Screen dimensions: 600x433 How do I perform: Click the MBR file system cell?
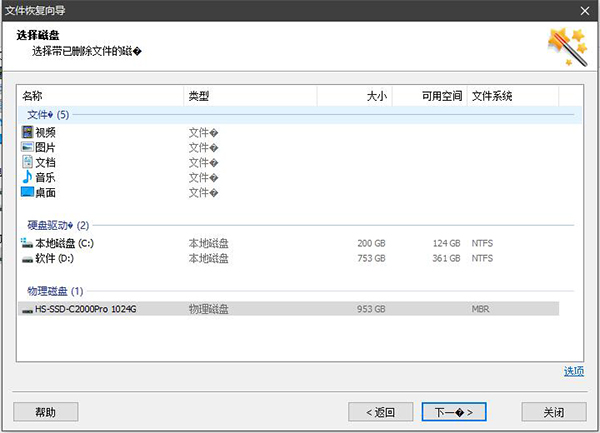tap(481, 309)
